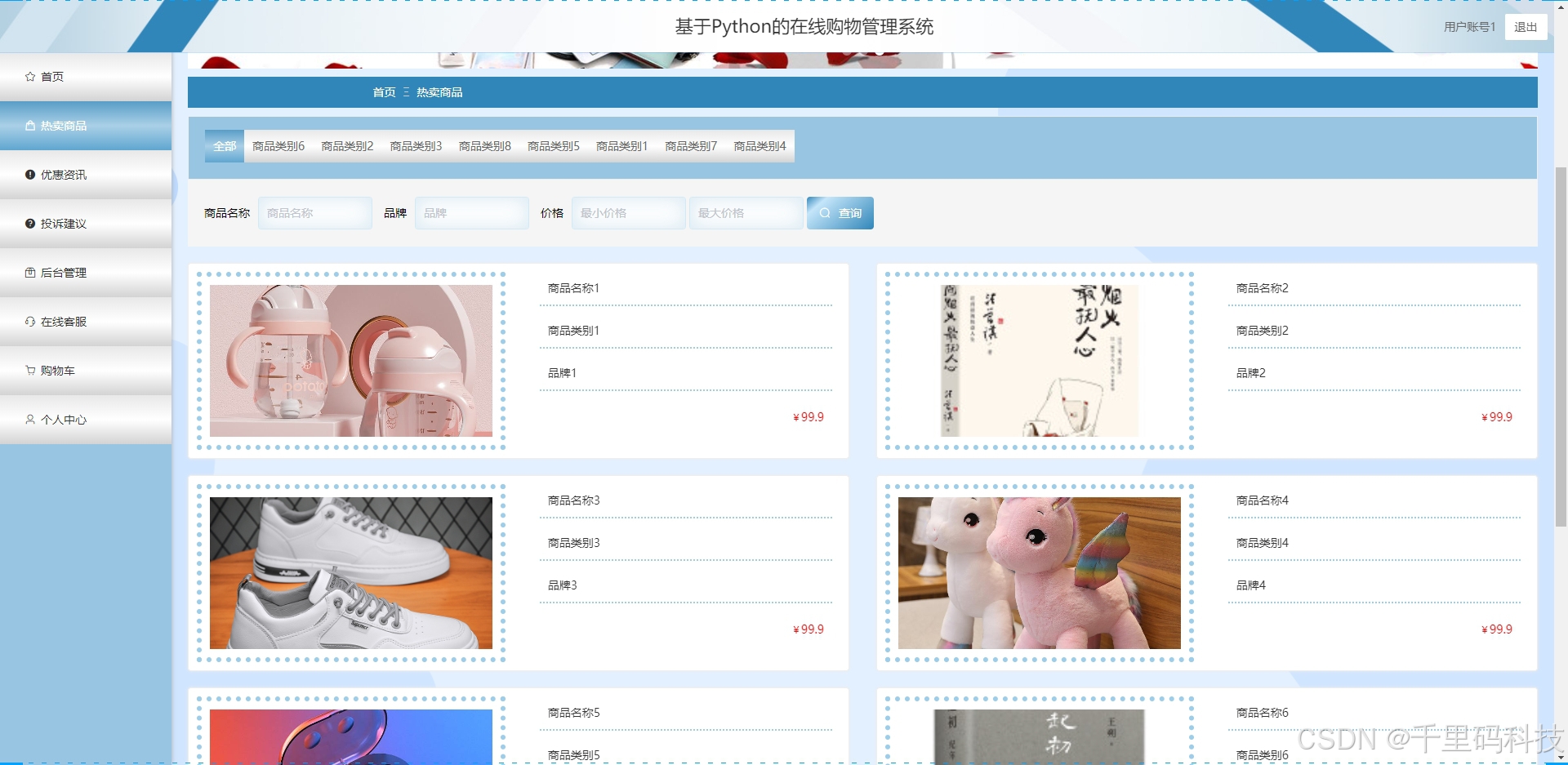Click 品牌1 in first product card
The image size is (1568, 765).
click(x=562, y=373)
